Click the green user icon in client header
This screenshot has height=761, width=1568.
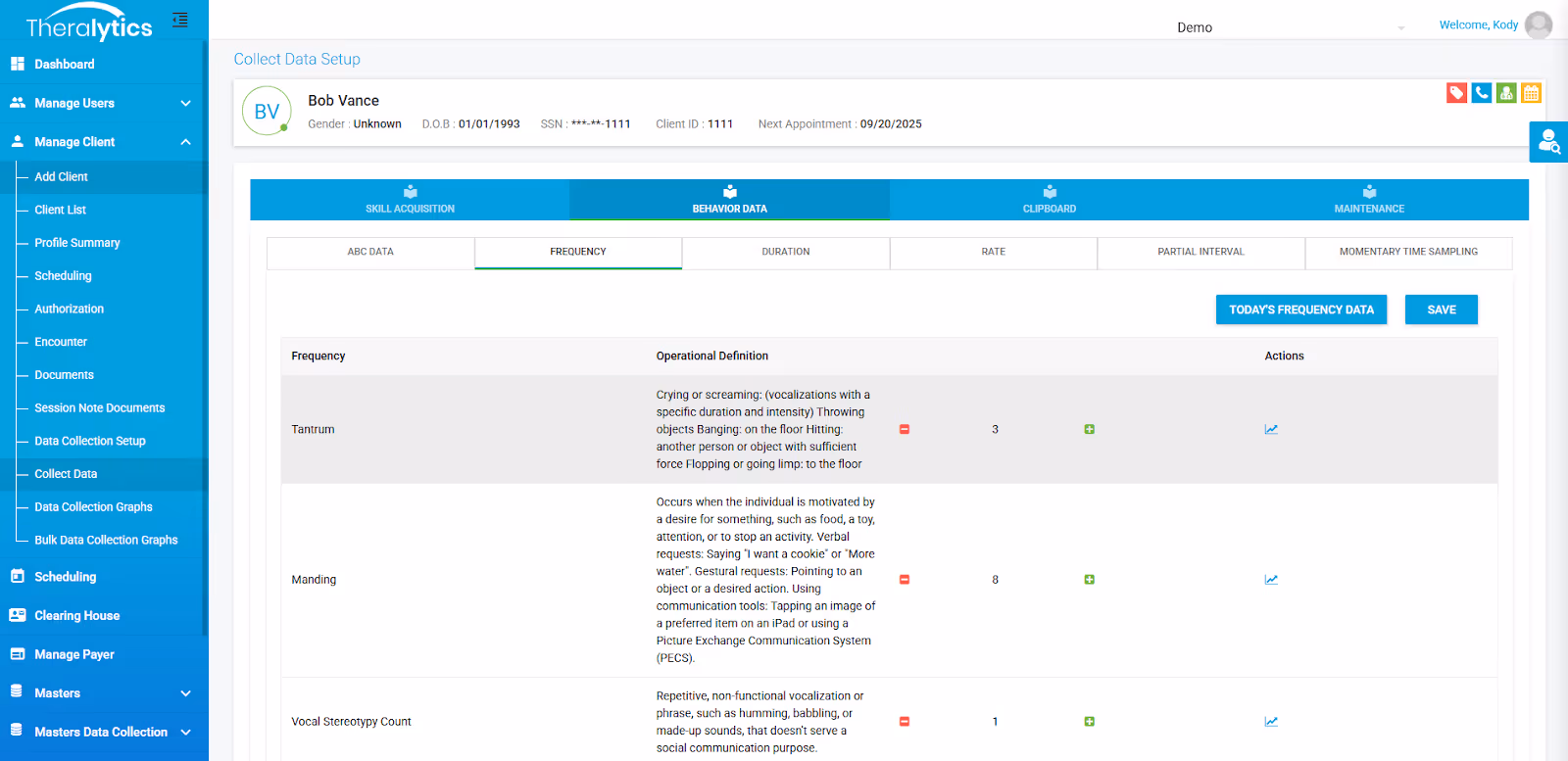coord(1506,93)
